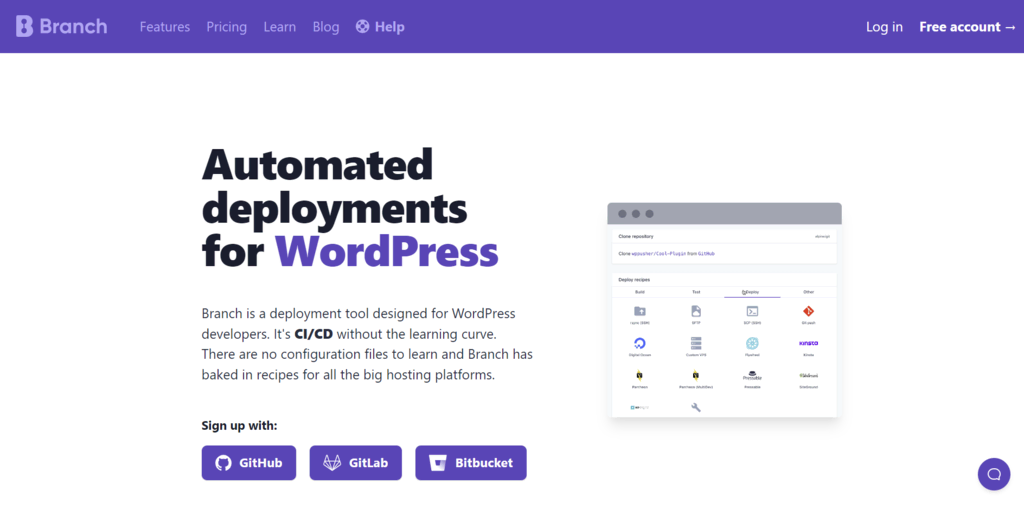1024x510 pixels.
Task: Sign up with the GitLab button
Action: pos(355,463)
